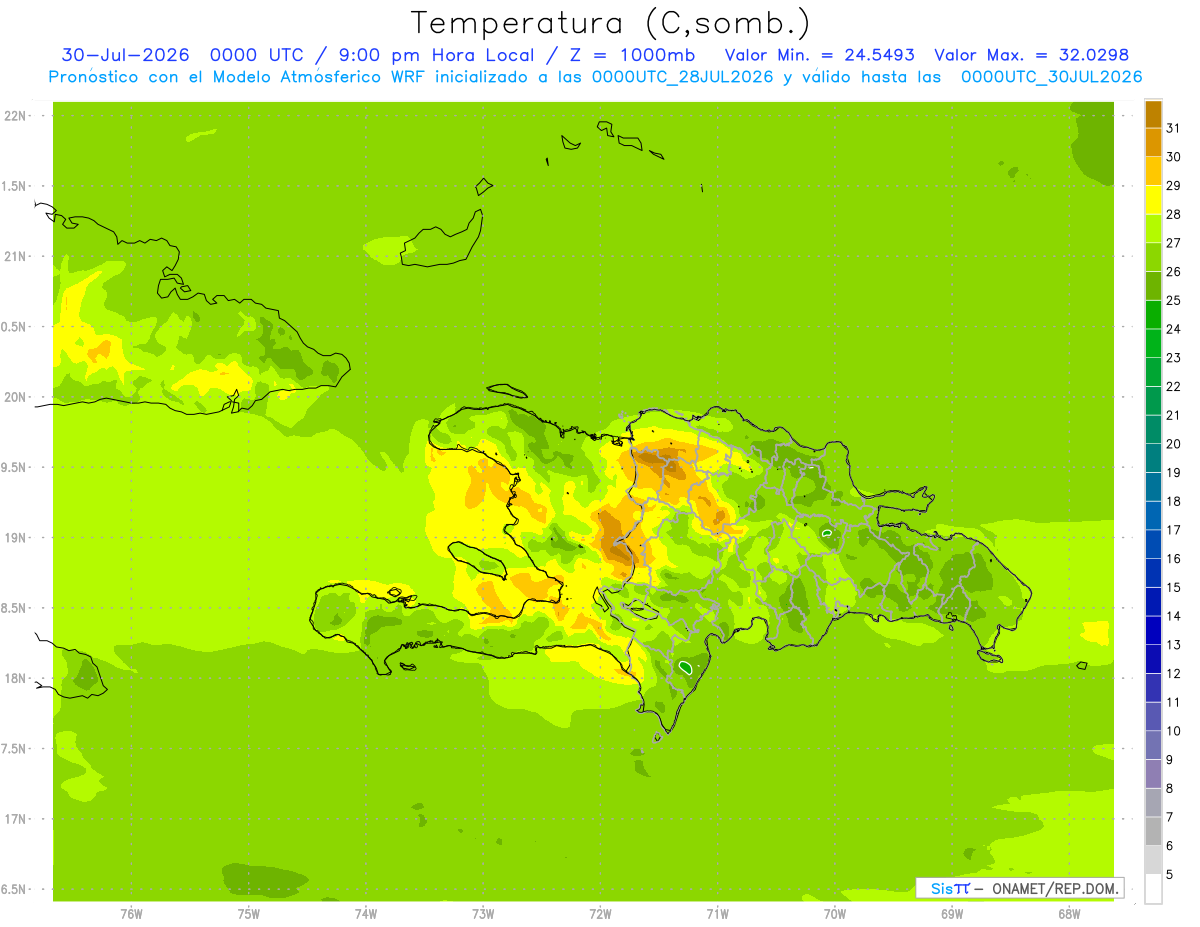Image resolution: width=1200 pixels, height=927 pixels.
Task: Click the colorbar label '10'
Action: tap(1173, 731)
